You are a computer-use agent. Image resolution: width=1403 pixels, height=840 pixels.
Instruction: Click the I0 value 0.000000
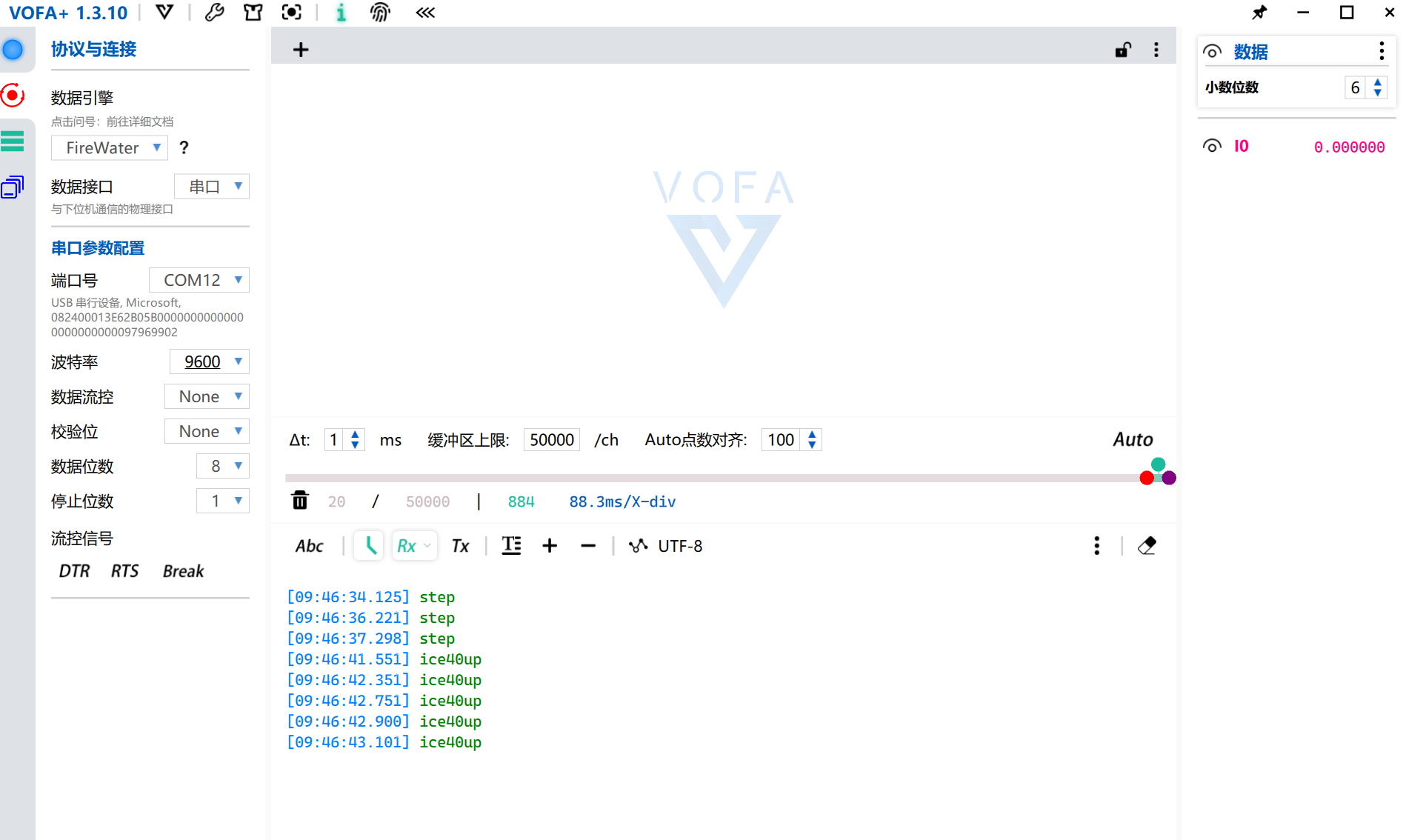point(1349,147)
